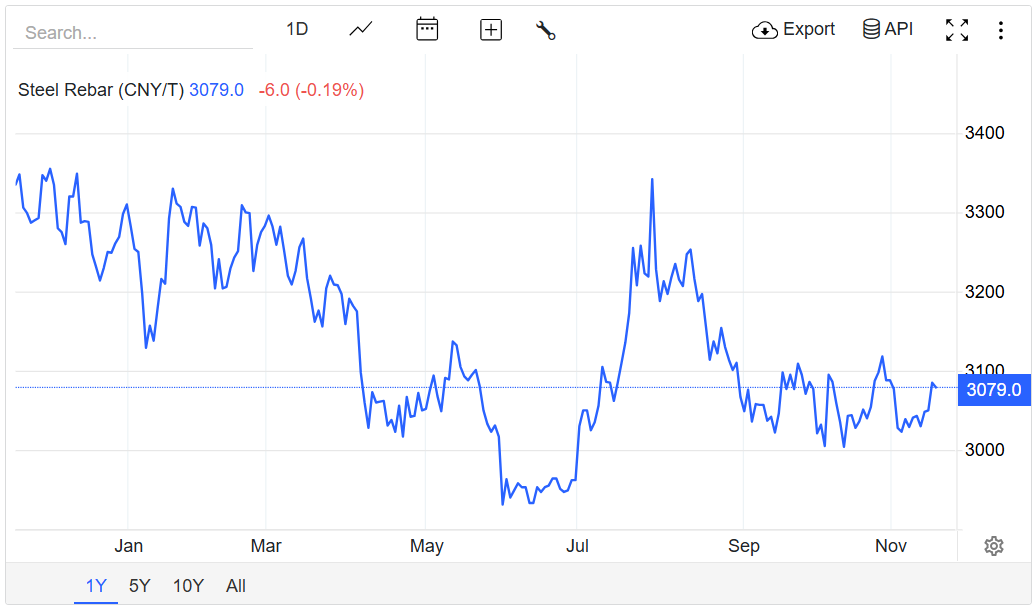Open the three-dot more options menu

1000,30
